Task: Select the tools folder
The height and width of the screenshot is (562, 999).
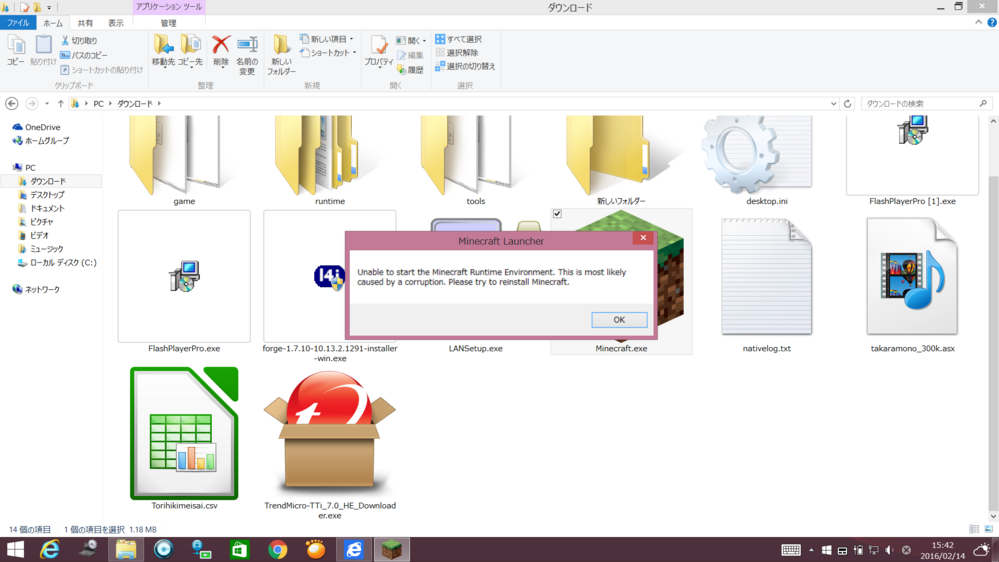Action: 475,159
